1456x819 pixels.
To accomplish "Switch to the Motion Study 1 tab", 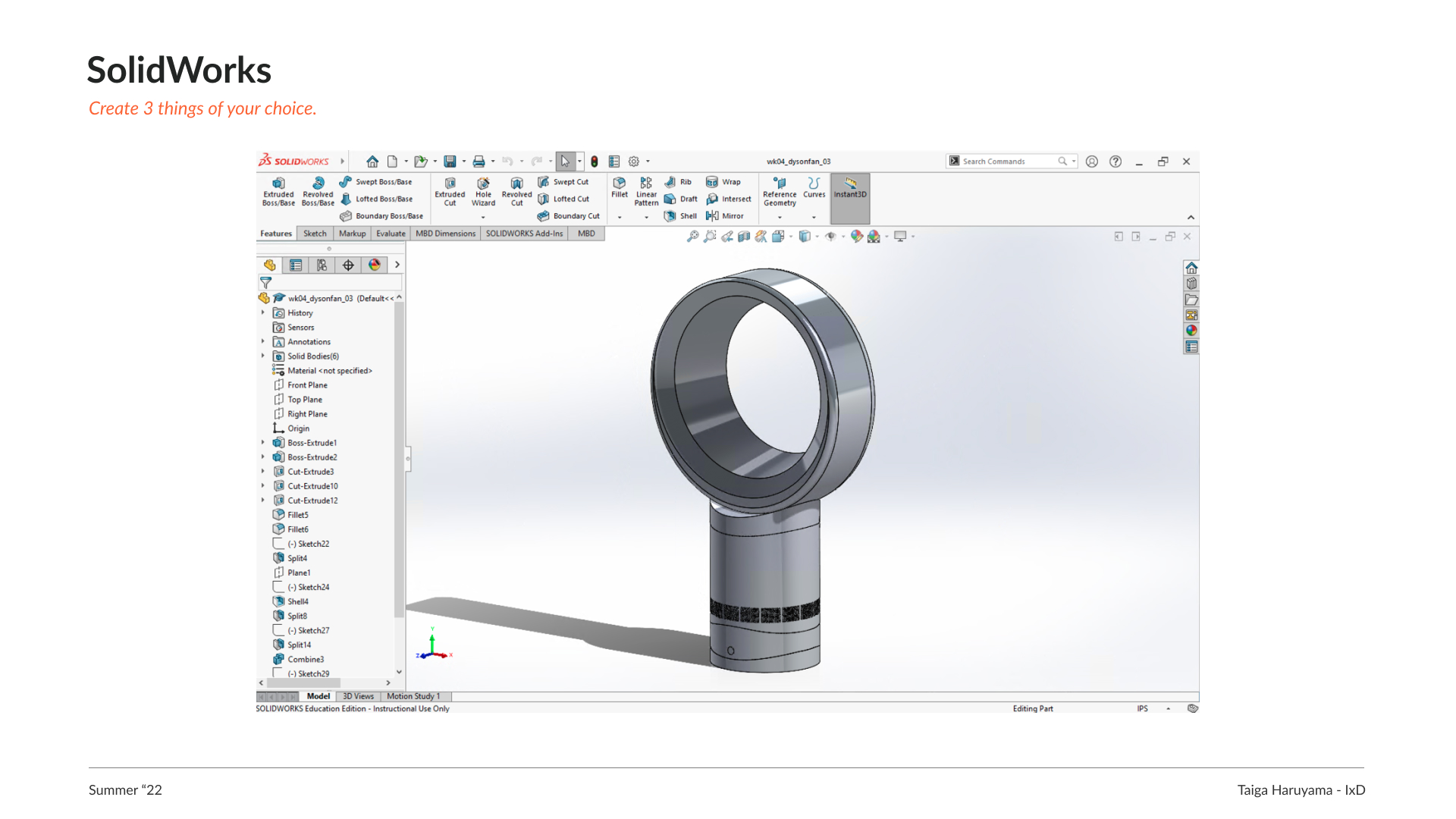I will [x=413, y=696].
